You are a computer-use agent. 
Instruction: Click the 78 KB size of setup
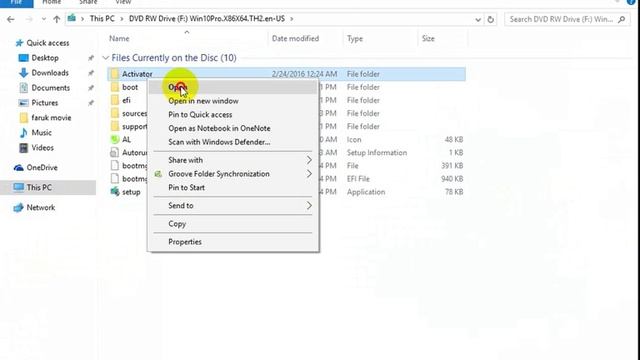tap(454, 192)
